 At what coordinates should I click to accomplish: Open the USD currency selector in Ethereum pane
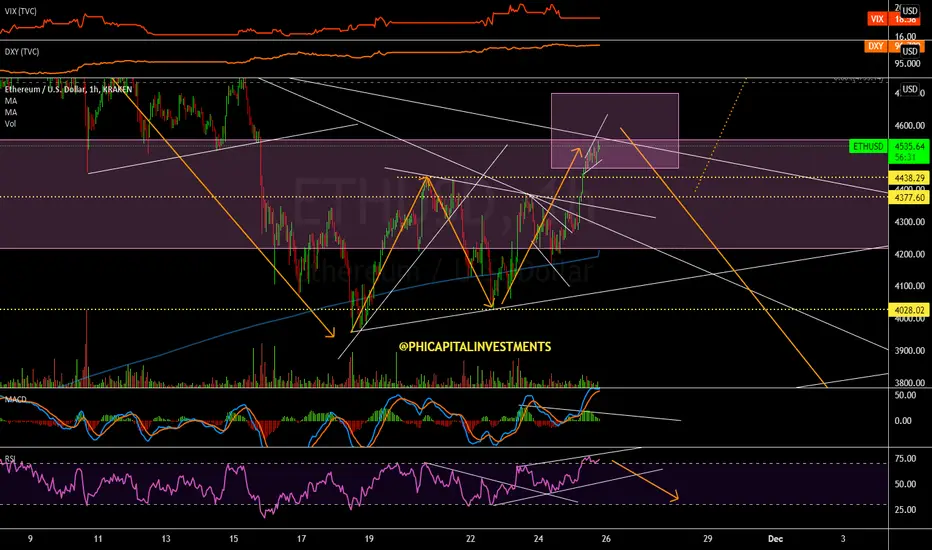(910, 89)
